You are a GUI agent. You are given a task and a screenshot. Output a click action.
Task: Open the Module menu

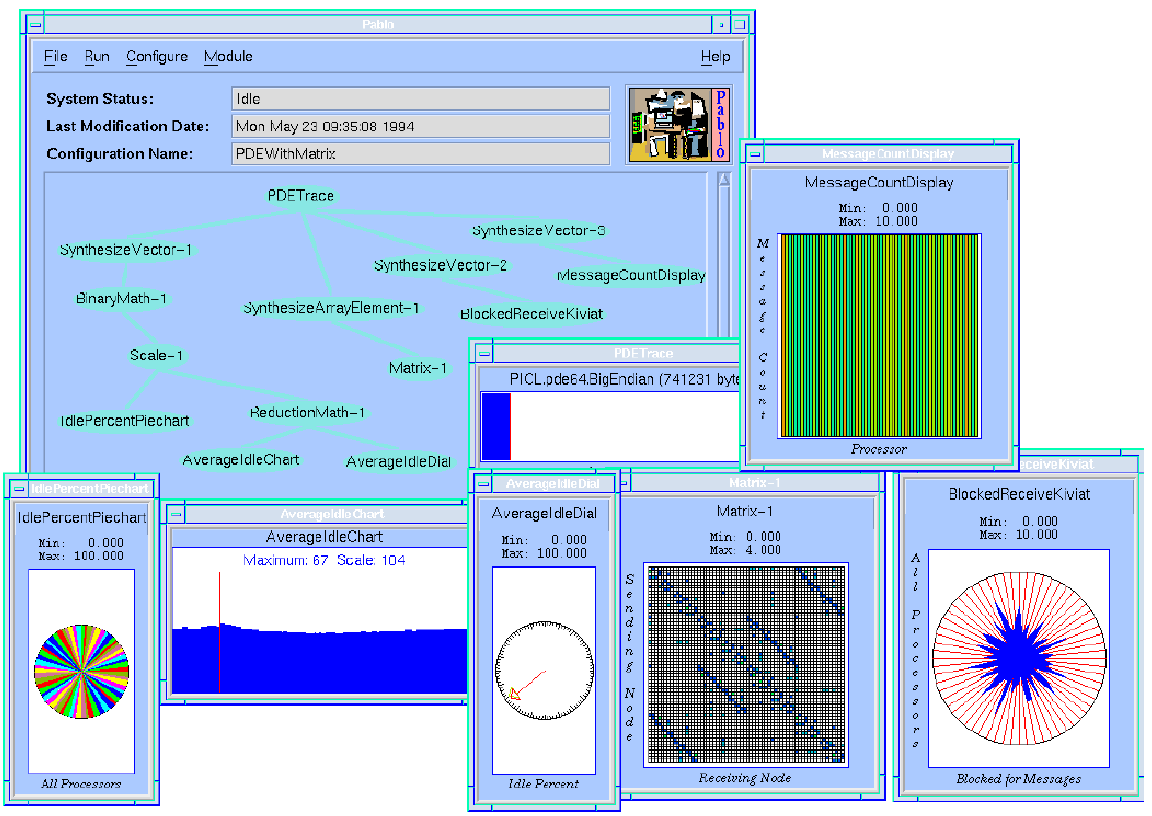click(x=228, y=57)
